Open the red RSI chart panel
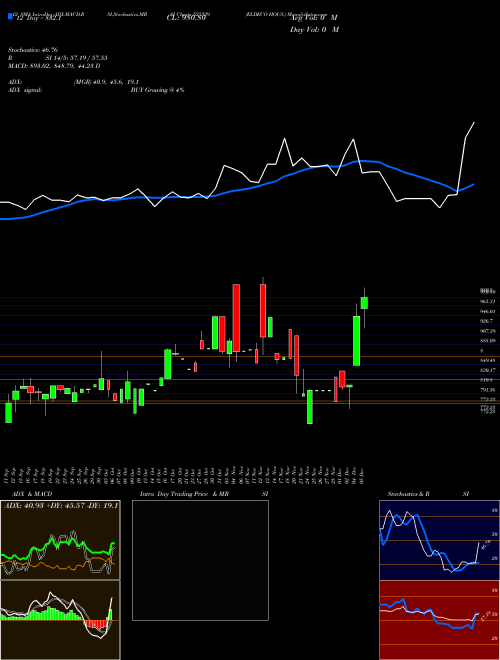This screenshot has width=500, height=660. click(x=439, y=620)
